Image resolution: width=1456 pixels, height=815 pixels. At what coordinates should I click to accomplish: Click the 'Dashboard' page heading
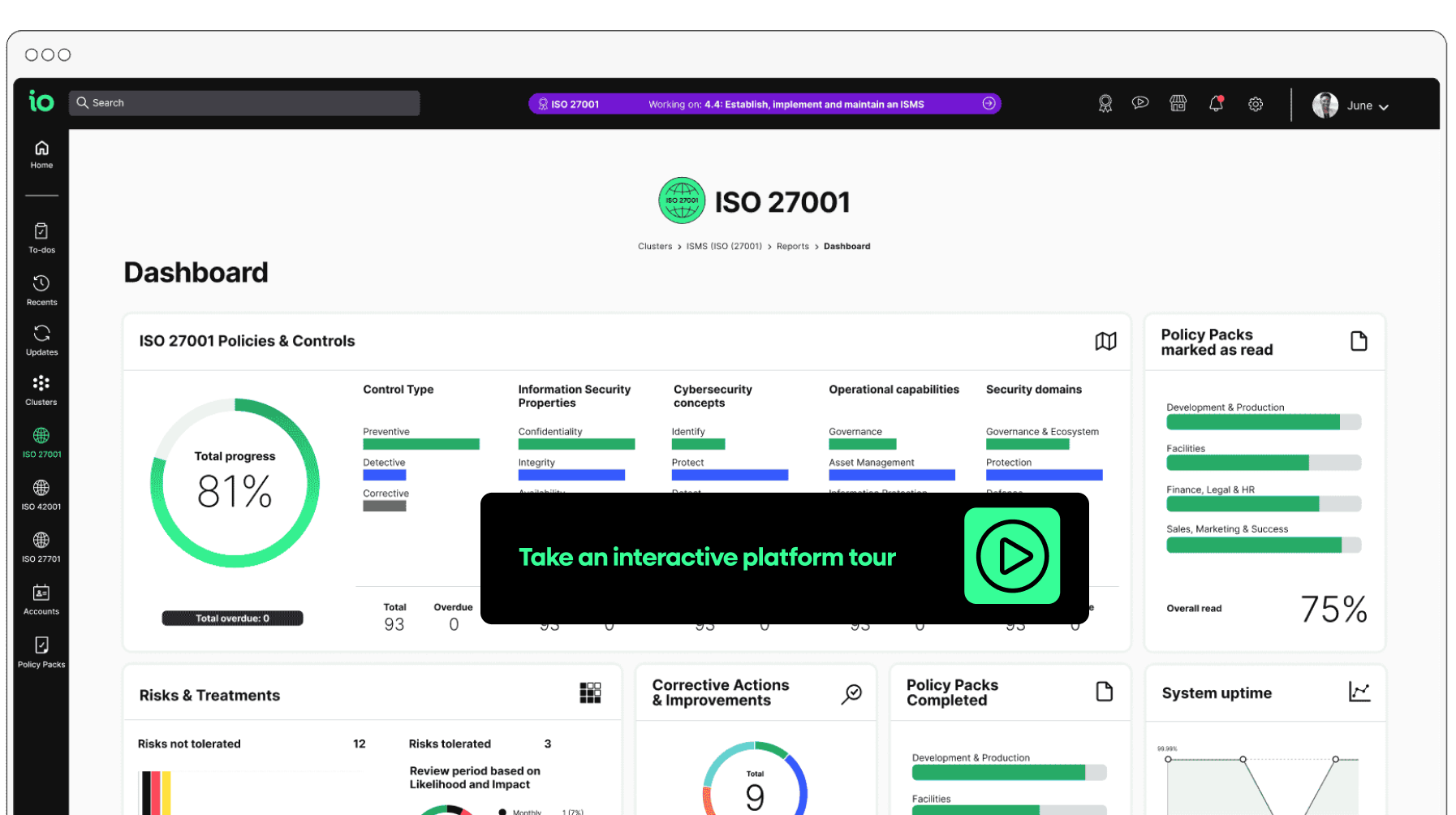point(196,273)
